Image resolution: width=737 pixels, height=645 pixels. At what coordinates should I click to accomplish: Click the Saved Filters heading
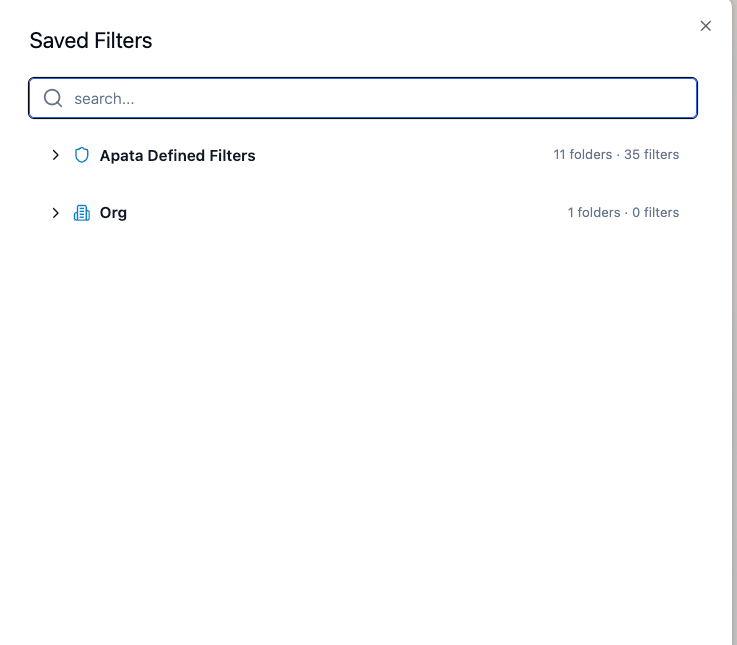click(x=91, y=41)
